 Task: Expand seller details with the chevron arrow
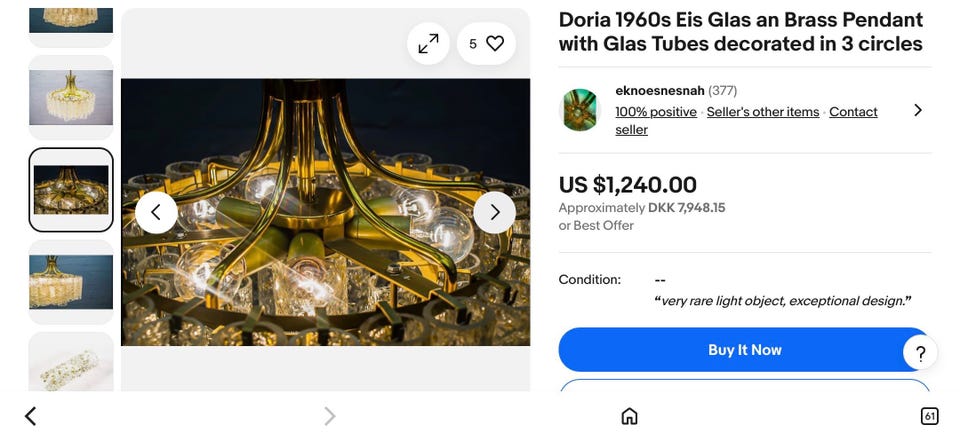pos(918,110)
